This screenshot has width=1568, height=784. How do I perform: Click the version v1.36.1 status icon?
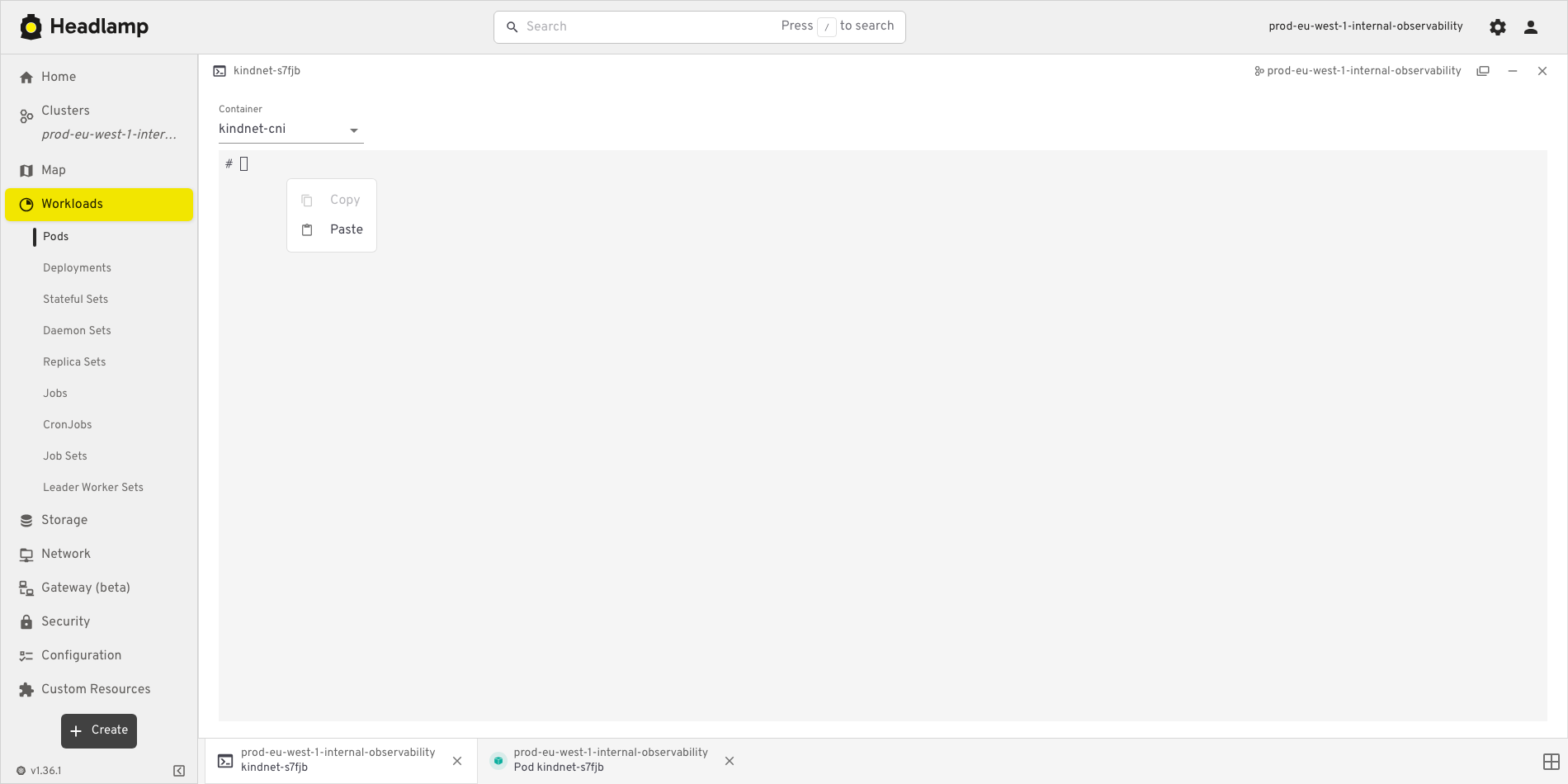pos(21,771)
